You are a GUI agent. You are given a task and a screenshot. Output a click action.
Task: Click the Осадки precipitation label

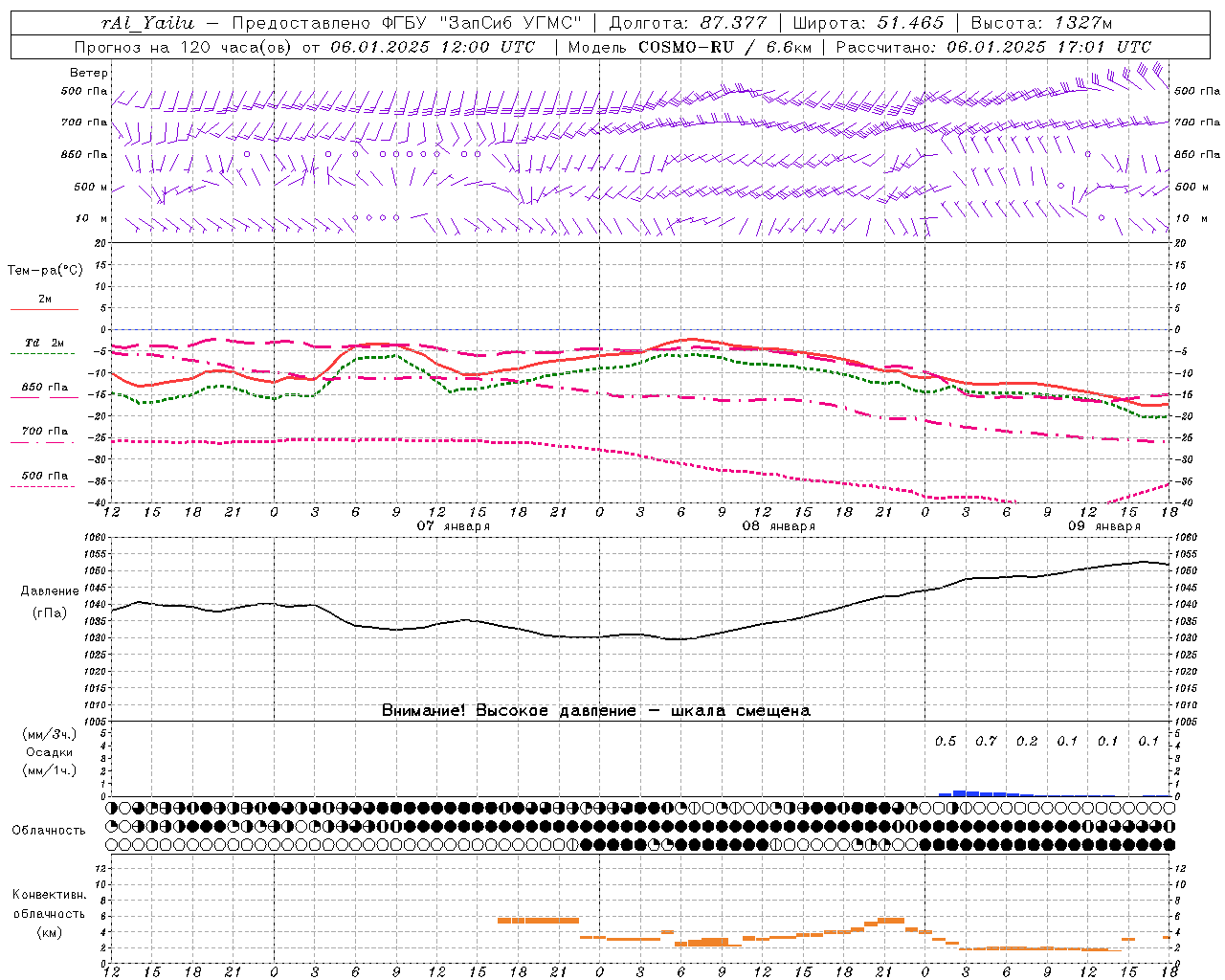click(x=50, y=752)
